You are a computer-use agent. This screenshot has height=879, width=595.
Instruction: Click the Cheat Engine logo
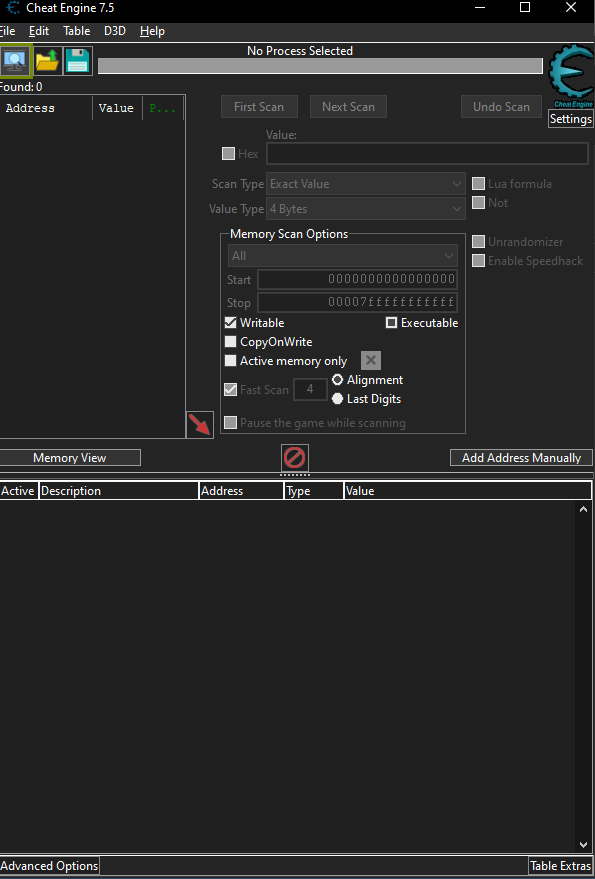[571, 76]
